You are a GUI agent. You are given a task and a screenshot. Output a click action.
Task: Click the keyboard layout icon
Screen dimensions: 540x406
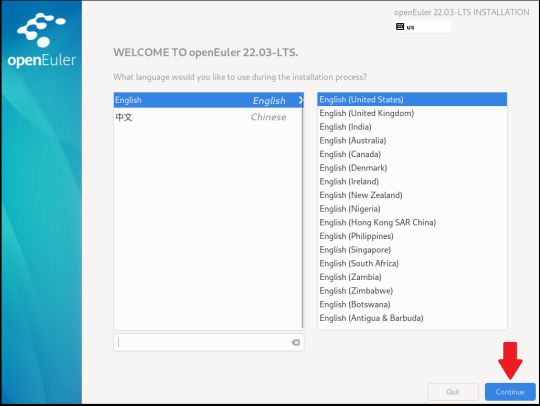pyautogui.click(x=399, y=27)
